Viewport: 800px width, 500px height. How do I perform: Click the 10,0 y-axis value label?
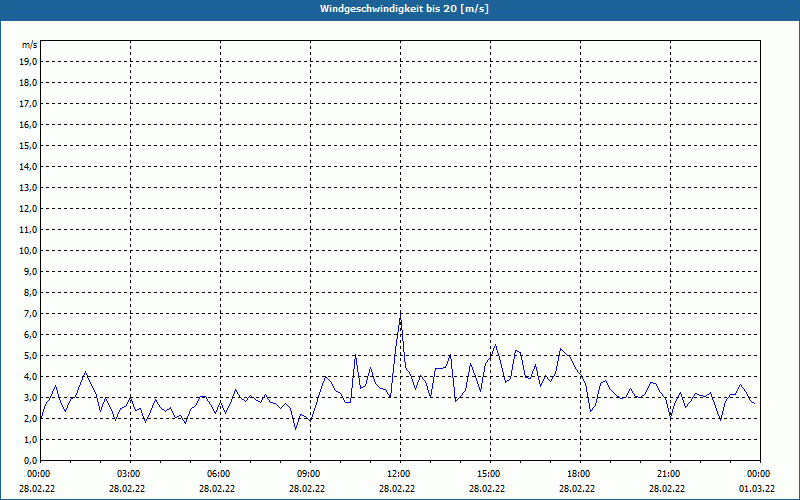click(28, 250)
